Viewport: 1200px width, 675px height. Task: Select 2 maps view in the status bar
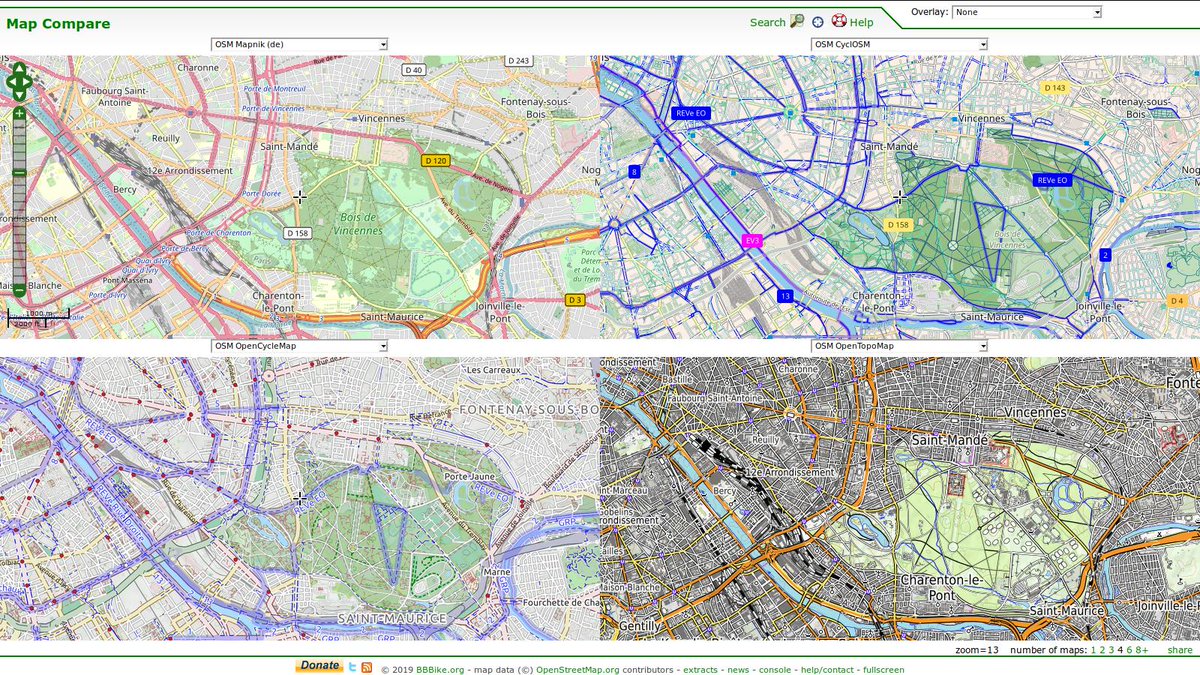coord(1102,650)
